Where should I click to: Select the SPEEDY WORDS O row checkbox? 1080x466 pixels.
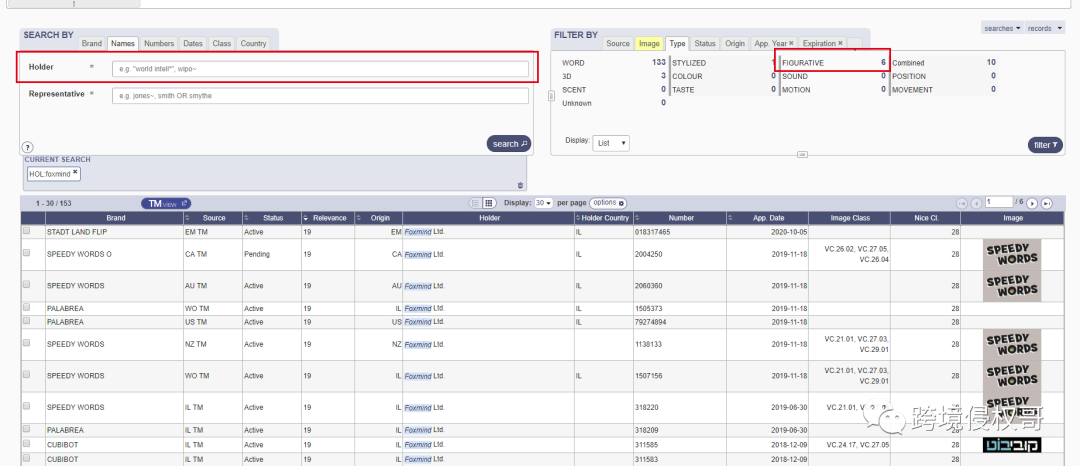[27, 254]
